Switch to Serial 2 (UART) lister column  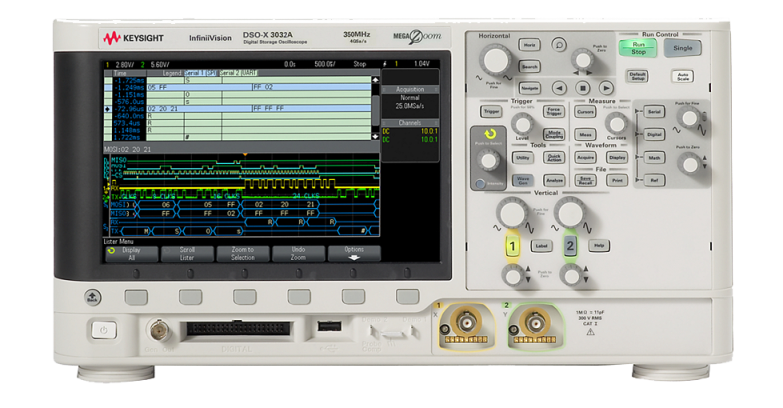(238, 73)
